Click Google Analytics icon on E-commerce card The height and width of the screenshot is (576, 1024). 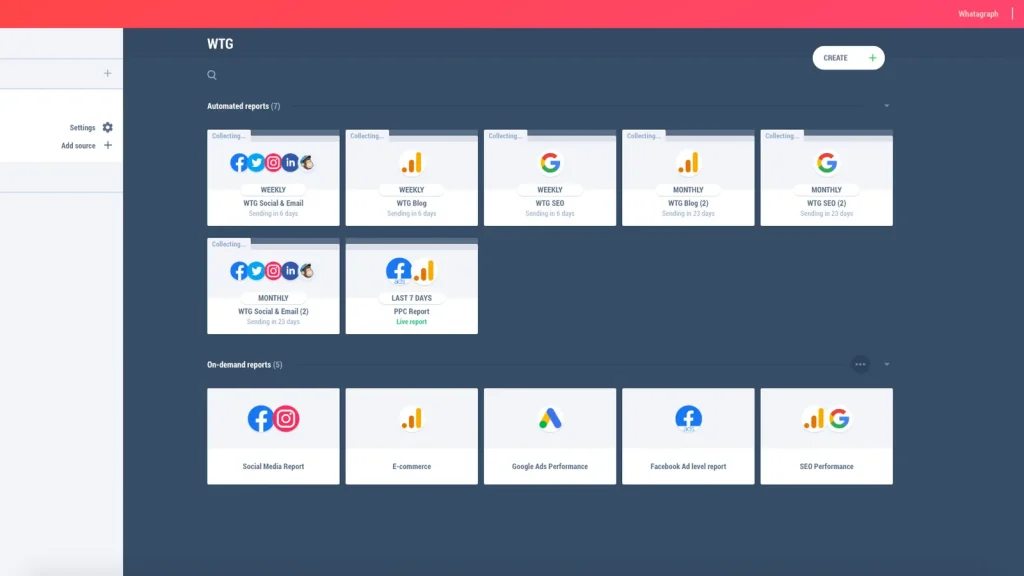[x=411, y=419]
